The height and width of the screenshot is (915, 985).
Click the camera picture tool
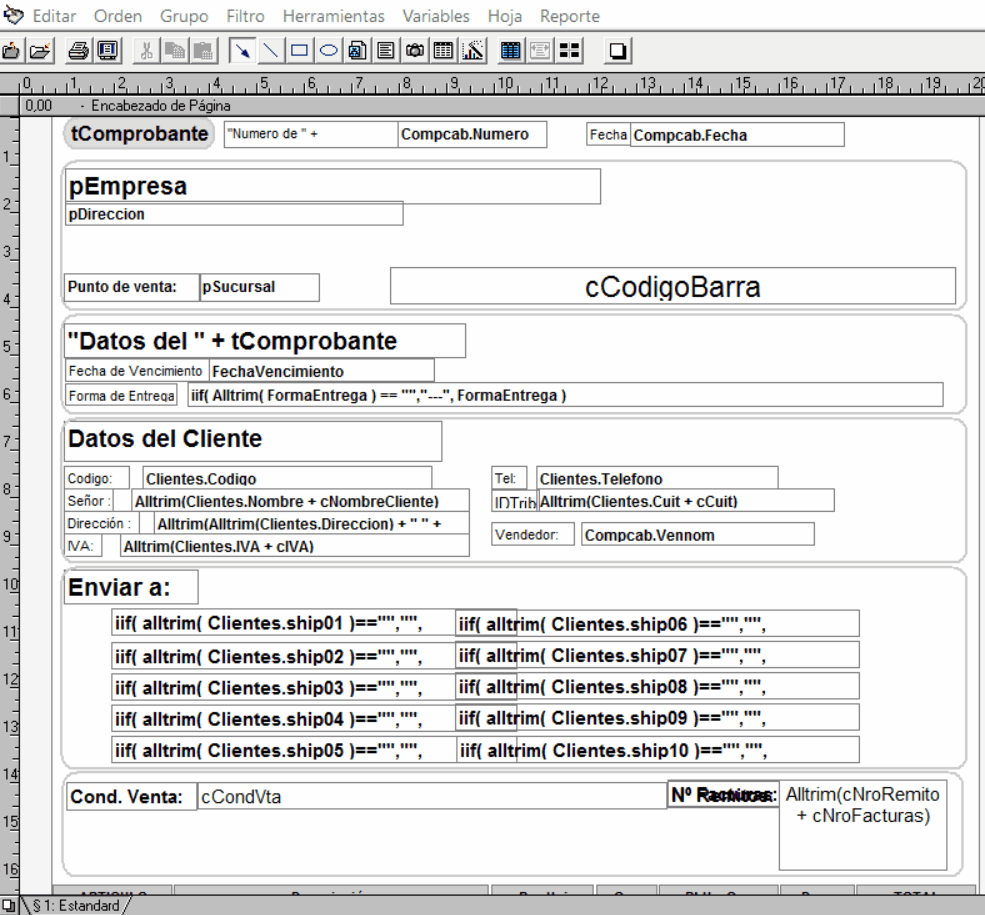(x=415, y=51)
